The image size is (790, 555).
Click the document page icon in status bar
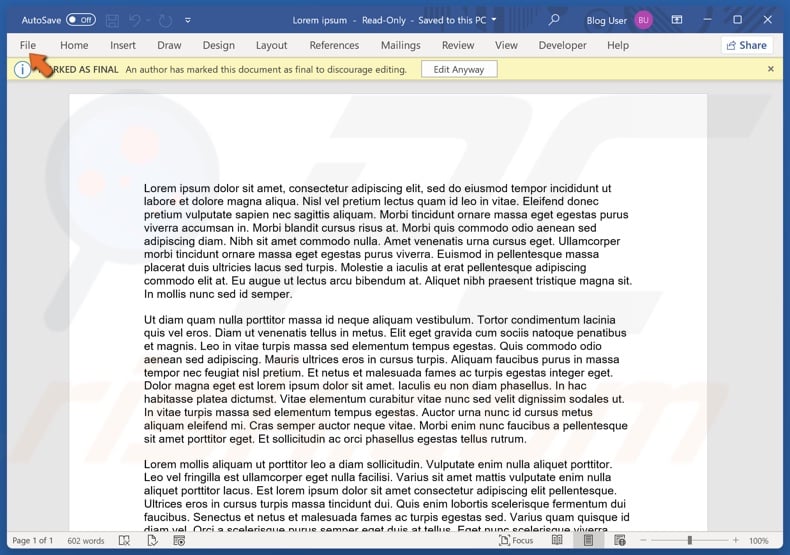click(x=152, y=540)
